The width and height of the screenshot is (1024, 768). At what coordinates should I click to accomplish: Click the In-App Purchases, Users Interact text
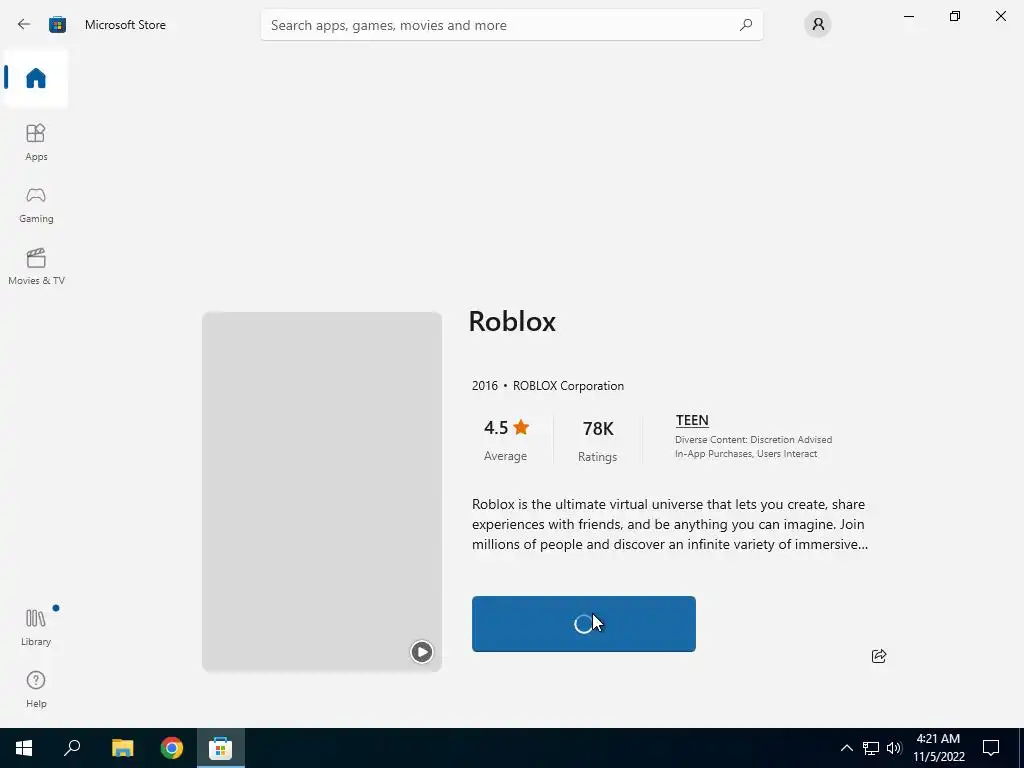click(x=746, y=454)
